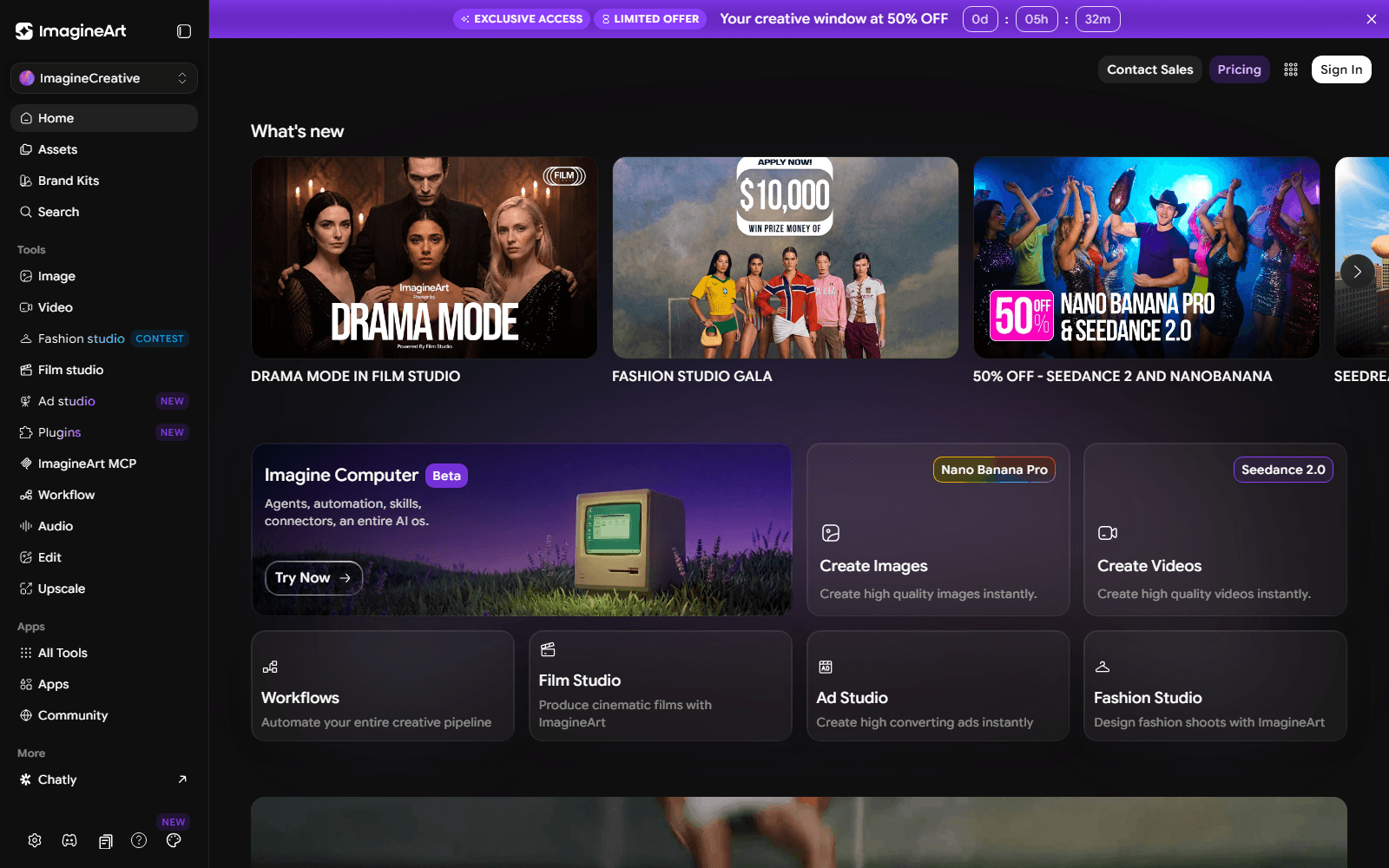Open Brand Kits in sidebar
The image size is (1389, 868).
[x=104, y=181]
